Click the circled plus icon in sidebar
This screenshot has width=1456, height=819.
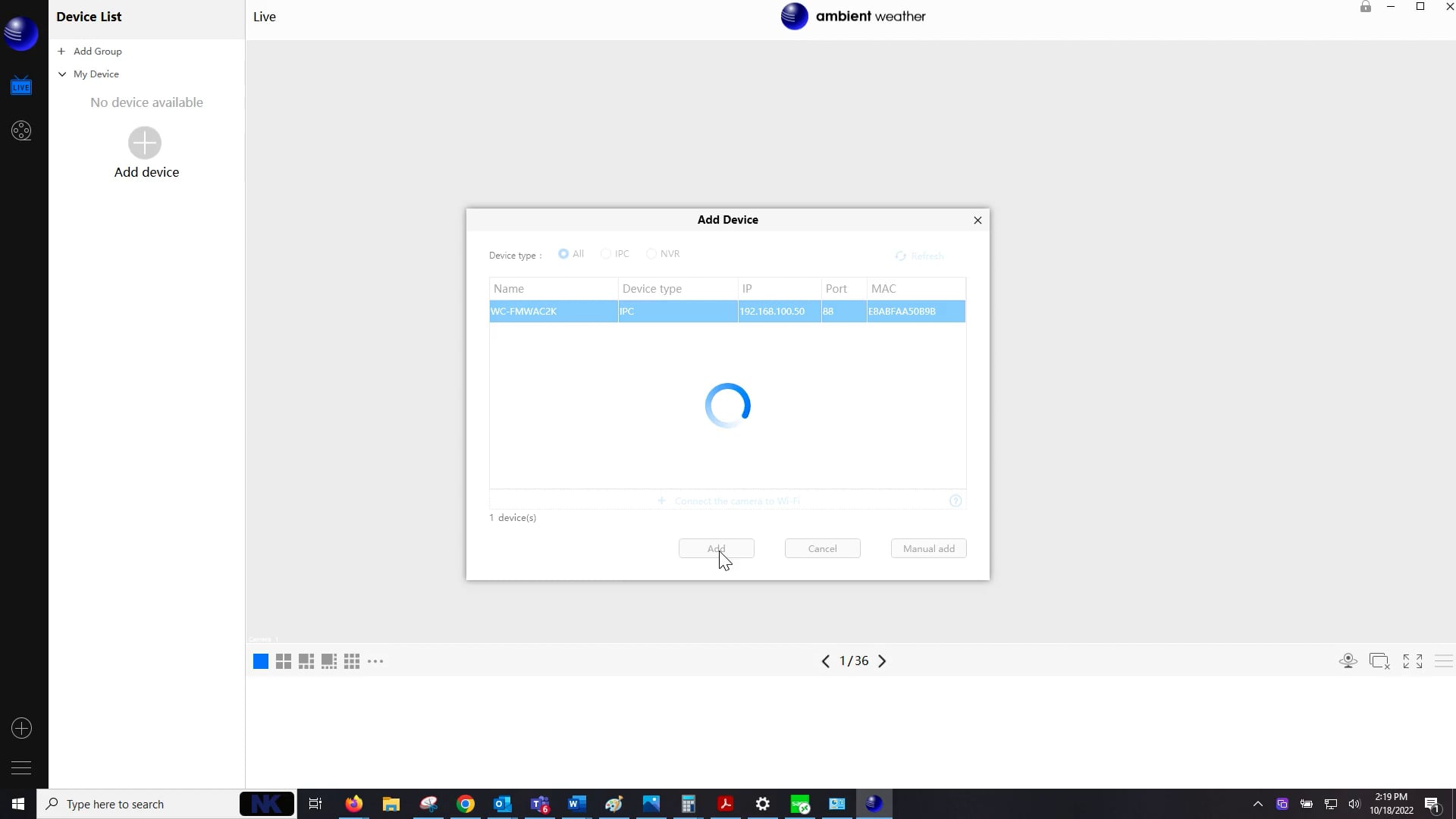tap(21, 729)
